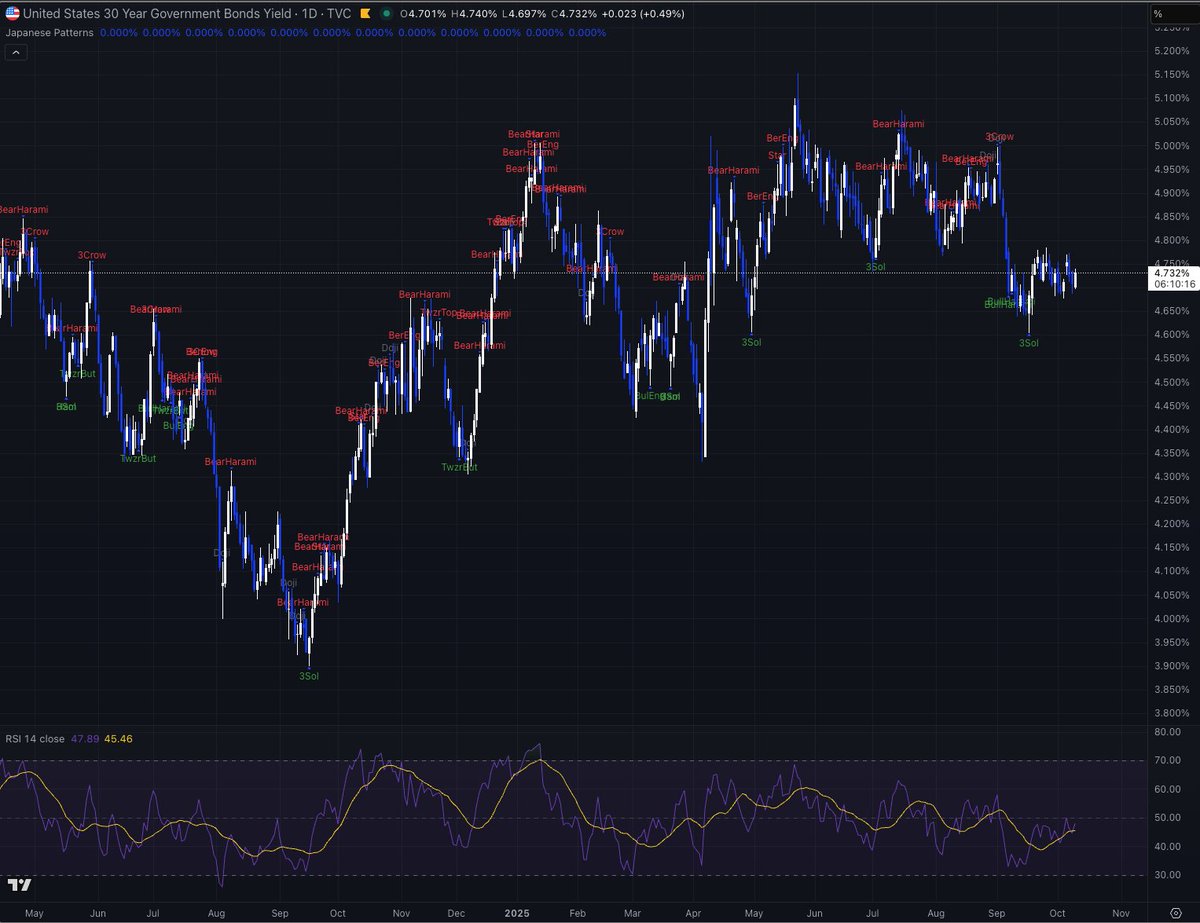Click the 4.000% price scale label
Image resolution: width=1200 pixels, height=923 pixels.
pyautogui.click(x=1171, y=619)
